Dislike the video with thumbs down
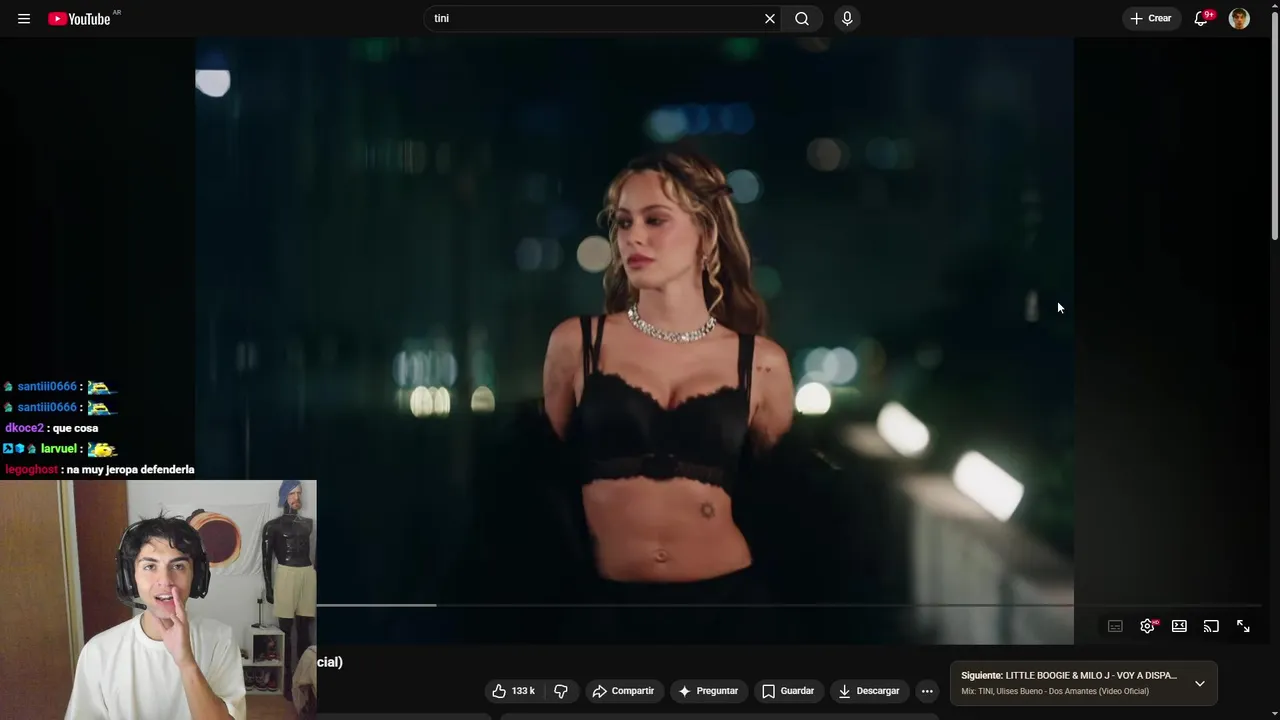Viewport: 1280px width, 720px height. [x=561, y=691]
